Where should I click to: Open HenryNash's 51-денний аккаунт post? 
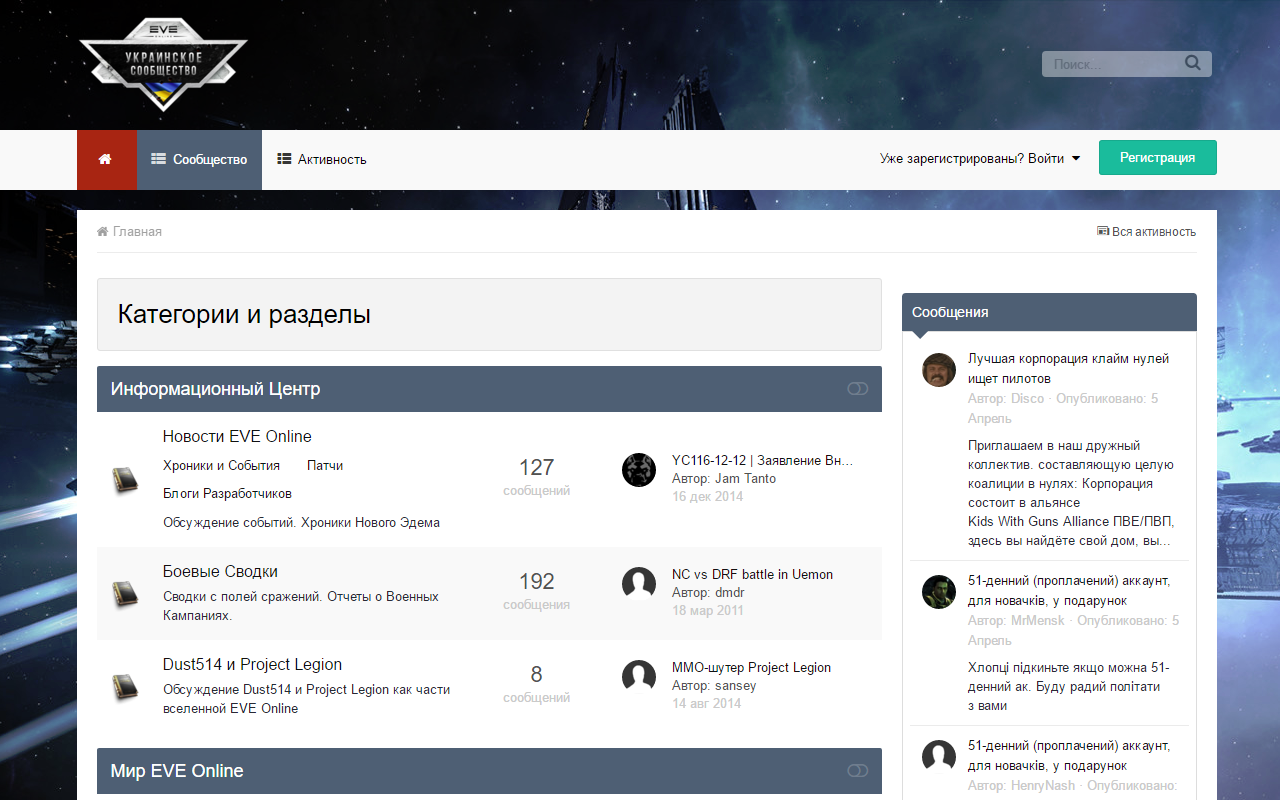click(x=1069, y=756)
